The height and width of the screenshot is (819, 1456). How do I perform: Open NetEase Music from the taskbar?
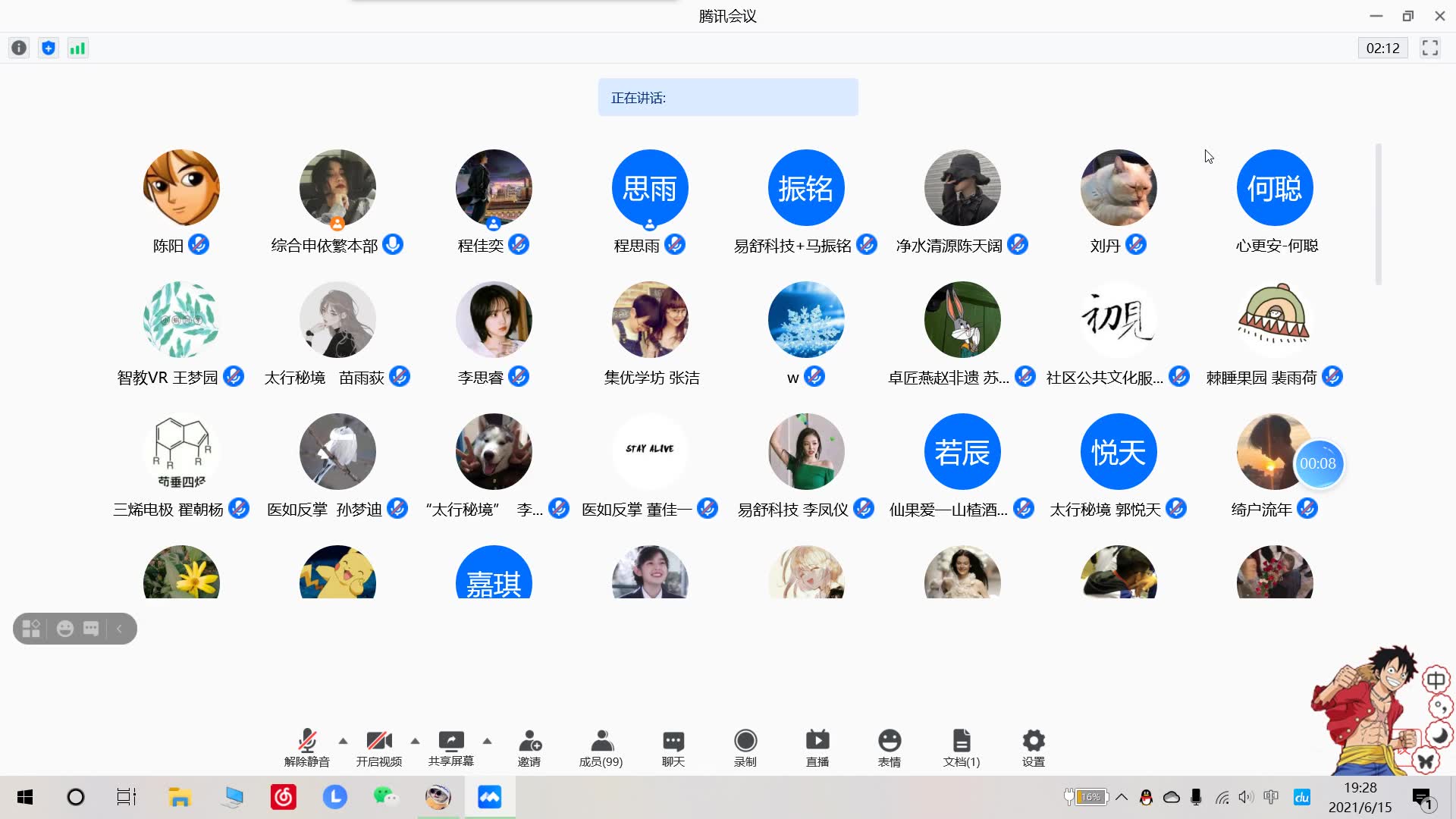point(284,797)
